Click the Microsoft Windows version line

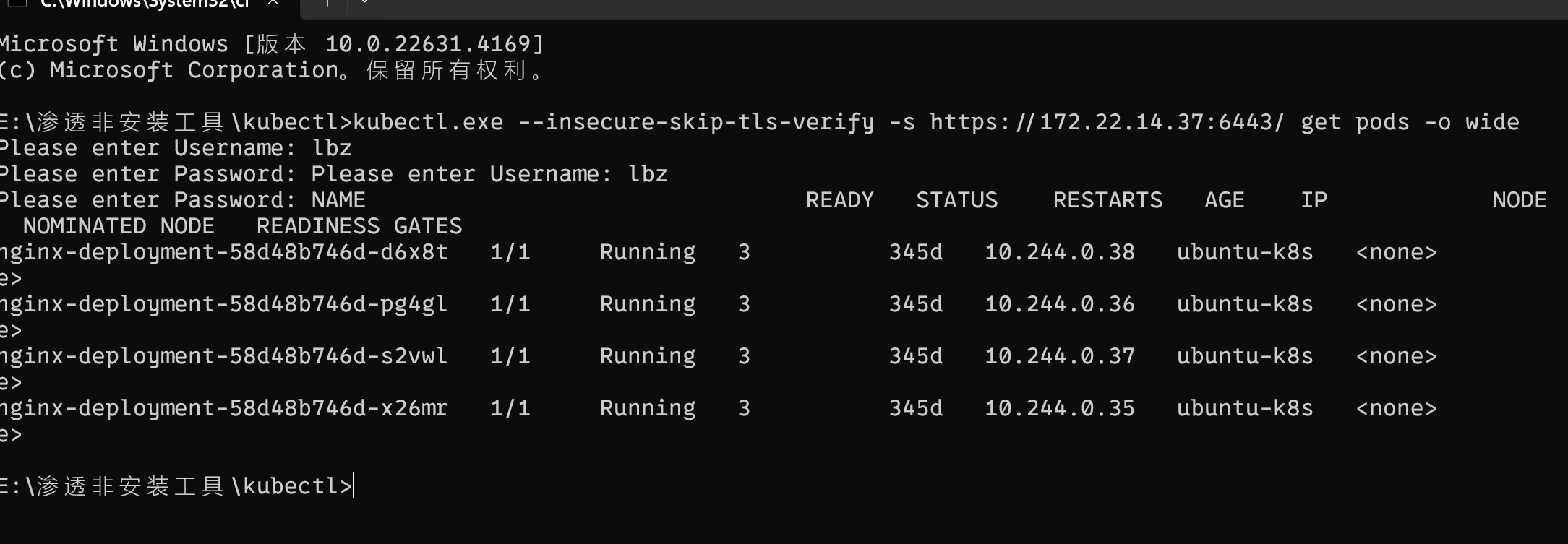tap(271, 44)
